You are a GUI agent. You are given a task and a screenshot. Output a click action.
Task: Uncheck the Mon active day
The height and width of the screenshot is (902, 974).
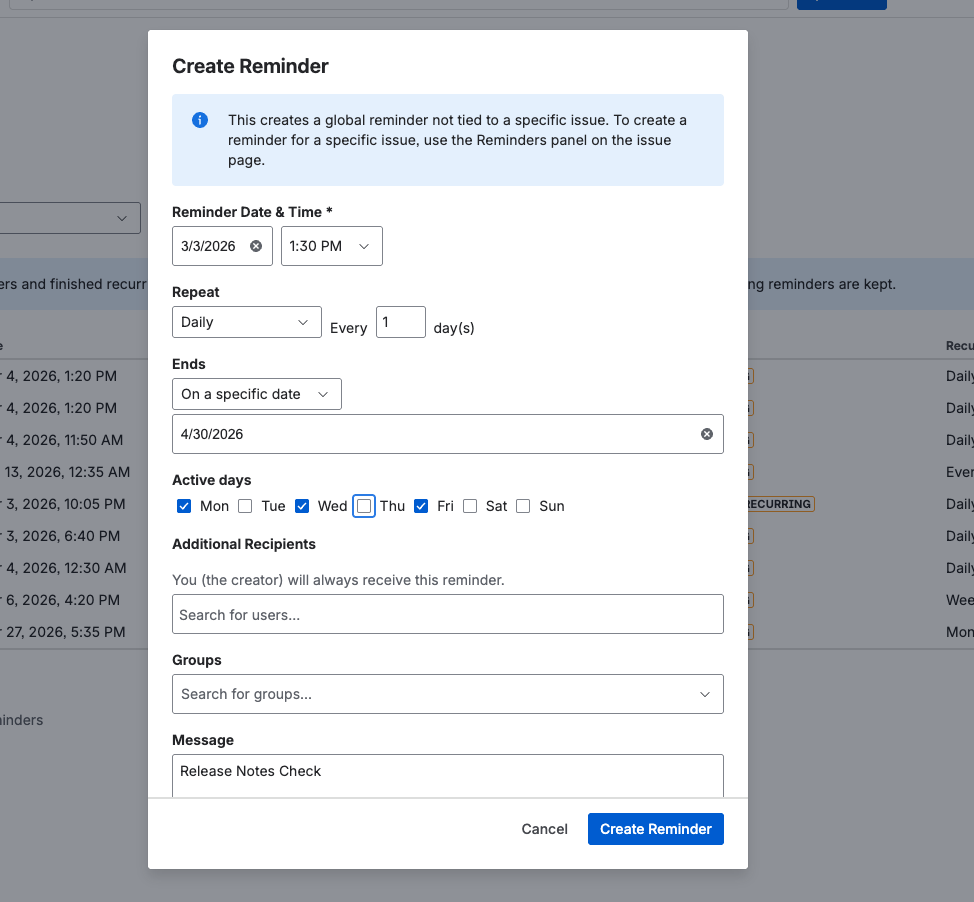184,506
